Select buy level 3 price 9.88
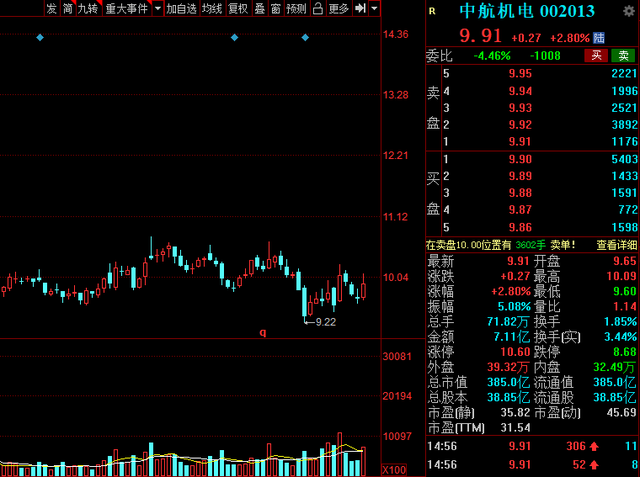 pyautogui.click(x=520, y=193)
